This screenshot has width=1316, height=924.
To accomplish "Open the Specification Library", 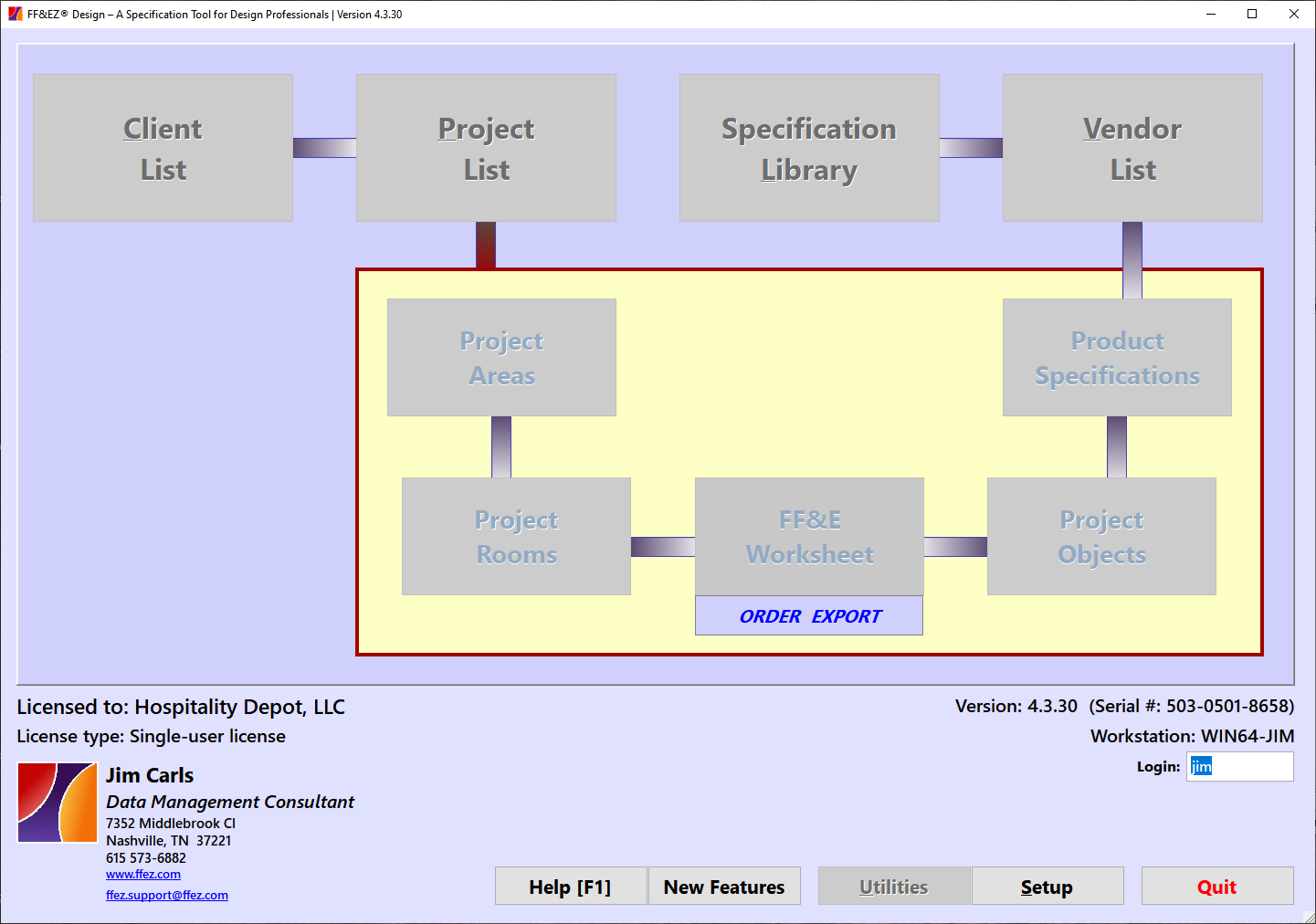I will coord(809,148).
